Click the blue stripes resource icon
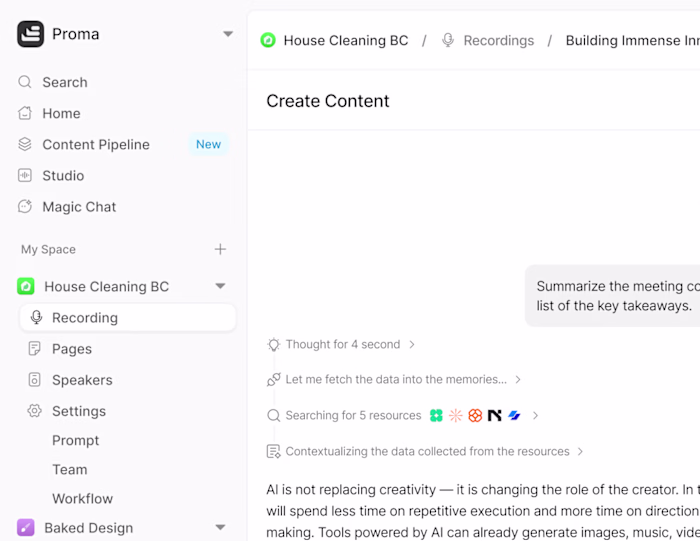Screen dimensions: 700x541 514,416
